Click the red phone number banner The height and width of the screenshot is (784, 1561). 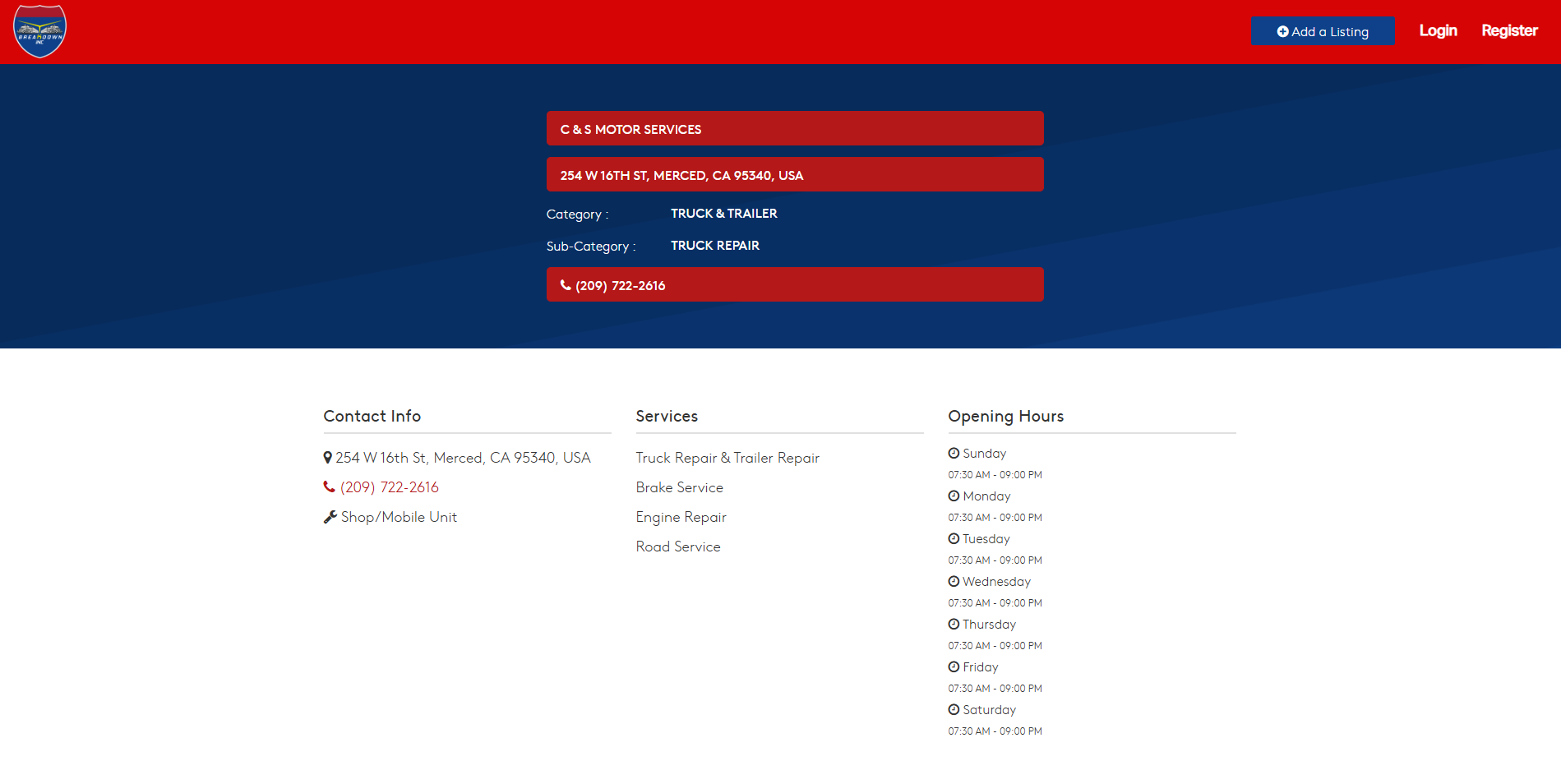(x=795, y=285)
